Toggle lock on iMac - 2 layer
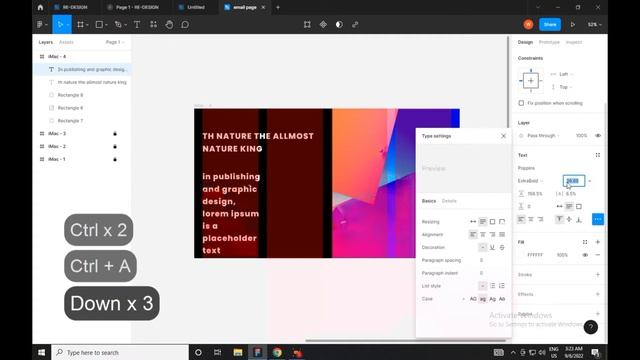Screen dimensions: 640x360 [115, 146]
